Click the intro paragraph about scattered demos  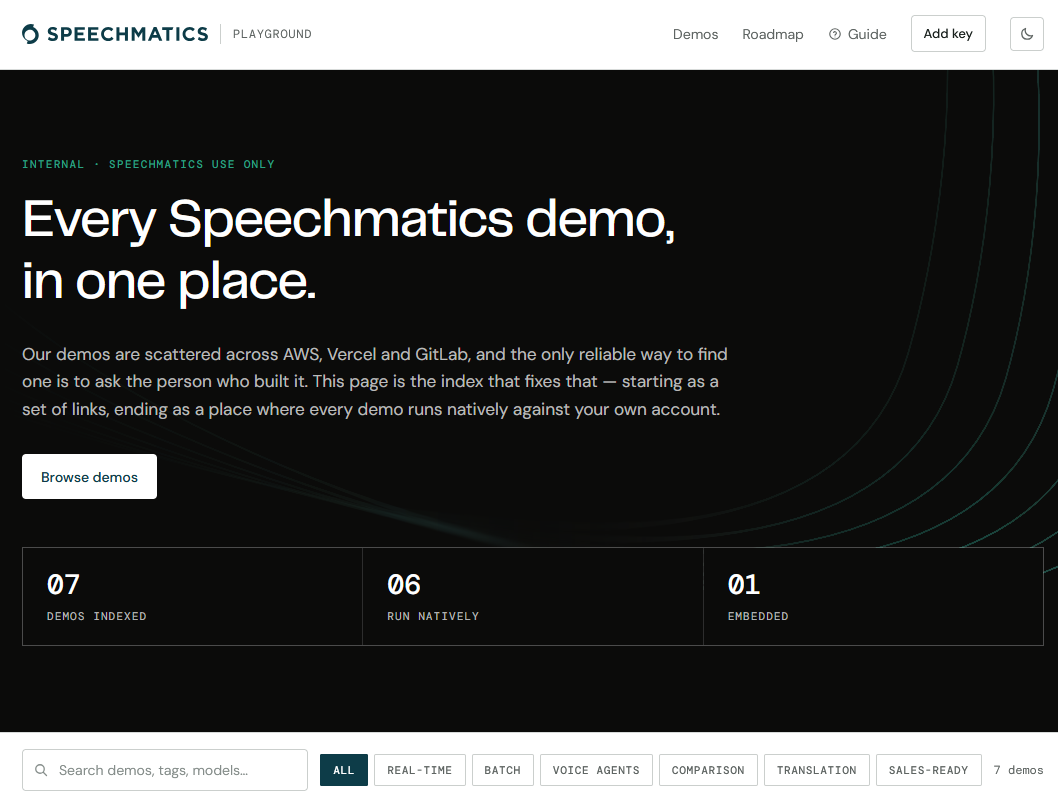click(x=374, y=382)
